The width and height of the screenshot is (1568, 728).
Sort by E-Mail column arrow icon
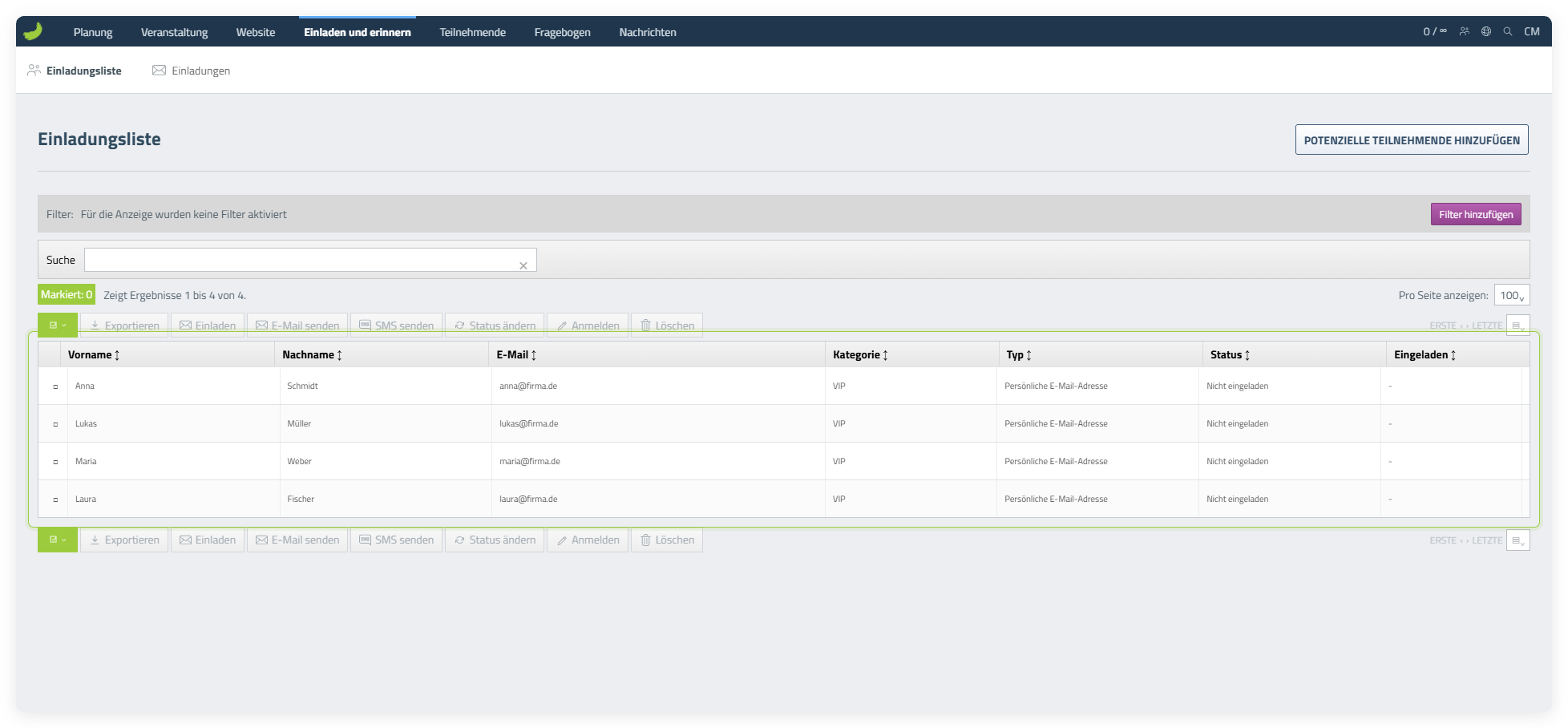coord(533,355)
